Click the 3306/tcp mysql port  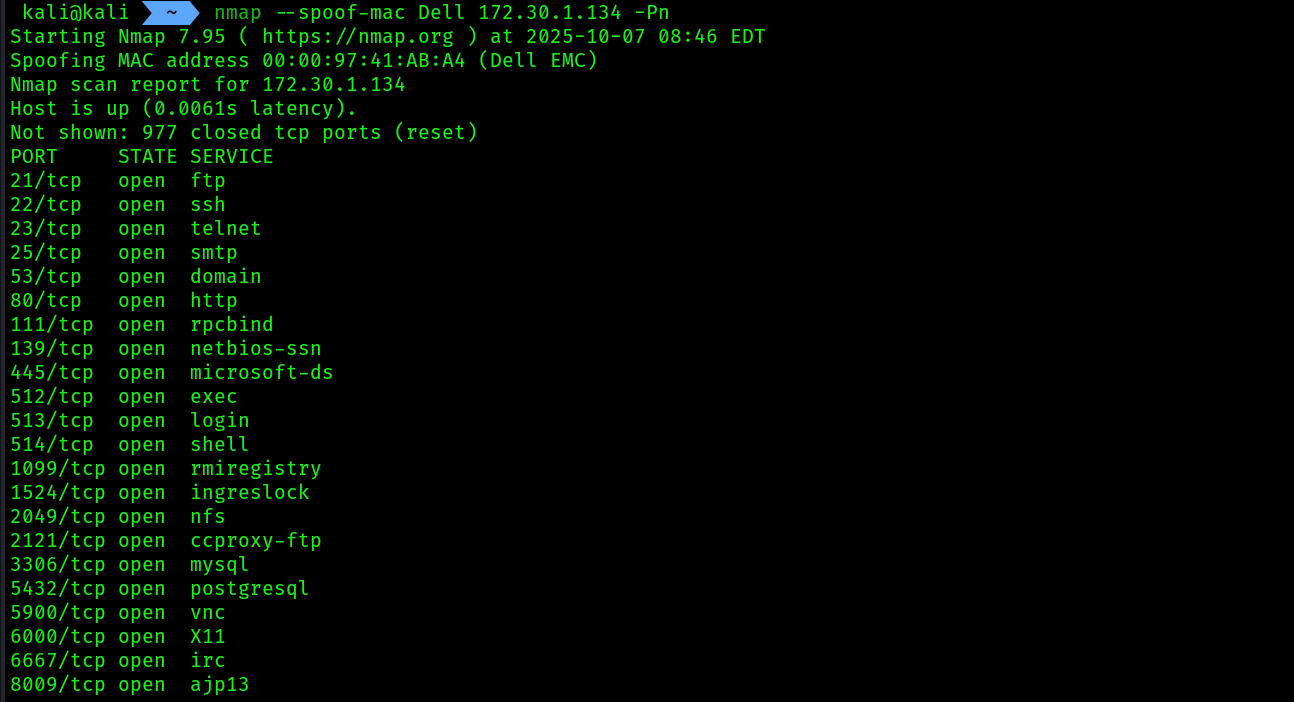coord(58,565)
